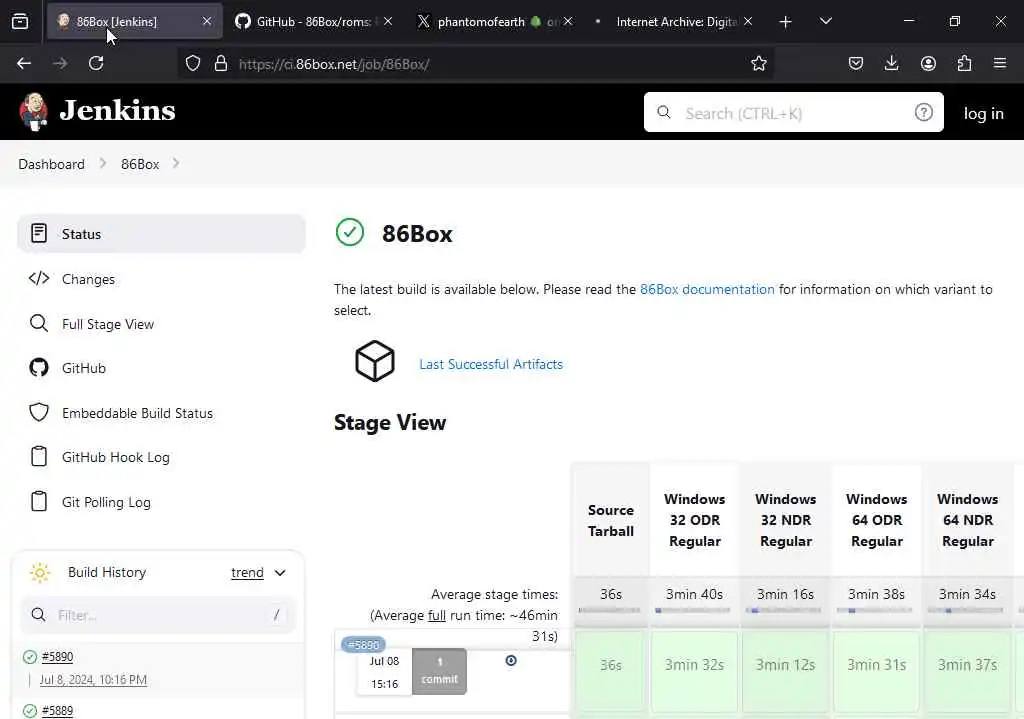The image size is (1024, 719).
Task: Click the Jenkins logo in header
Action: pos(97,111)
